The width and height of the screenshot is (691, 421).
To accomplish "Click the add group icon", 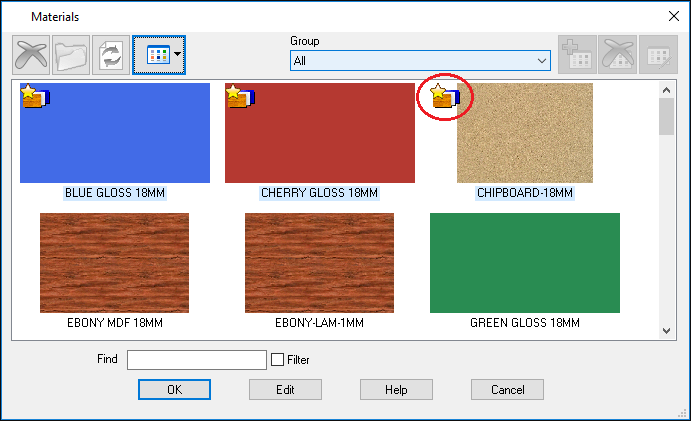I will point(577,55).
